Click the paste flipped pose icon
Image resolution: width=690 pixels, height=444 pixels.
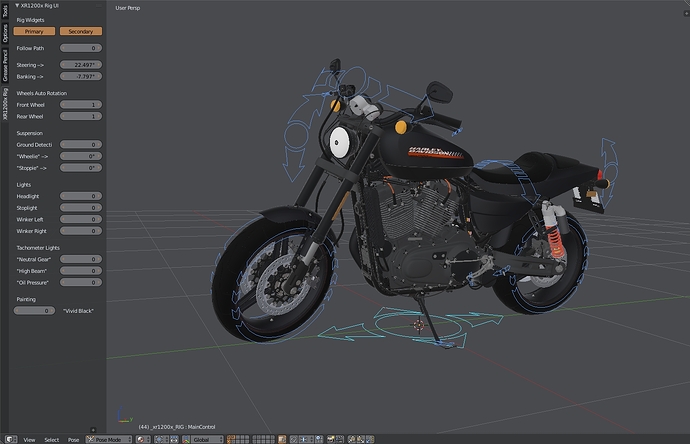pyautogui.click(x=370, y=439)
